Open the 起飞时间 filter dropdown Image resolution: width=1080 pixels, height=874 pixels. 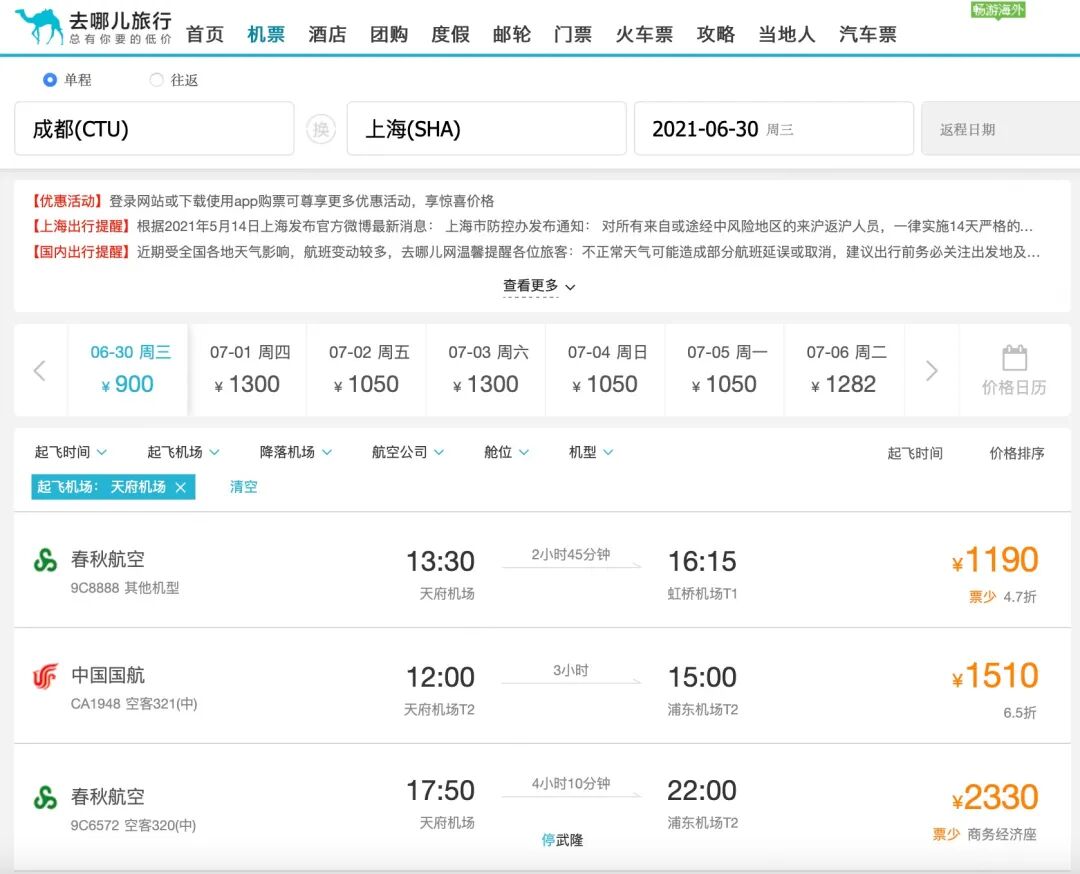(70, 451)
